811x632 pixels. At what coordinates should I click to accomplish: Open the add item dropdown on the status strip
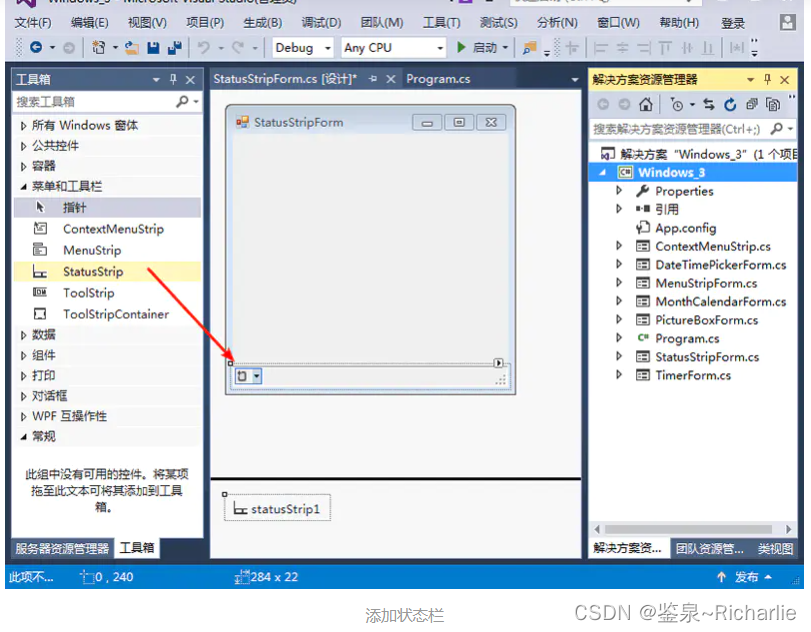pyautogui.click(x=257, y=376)
